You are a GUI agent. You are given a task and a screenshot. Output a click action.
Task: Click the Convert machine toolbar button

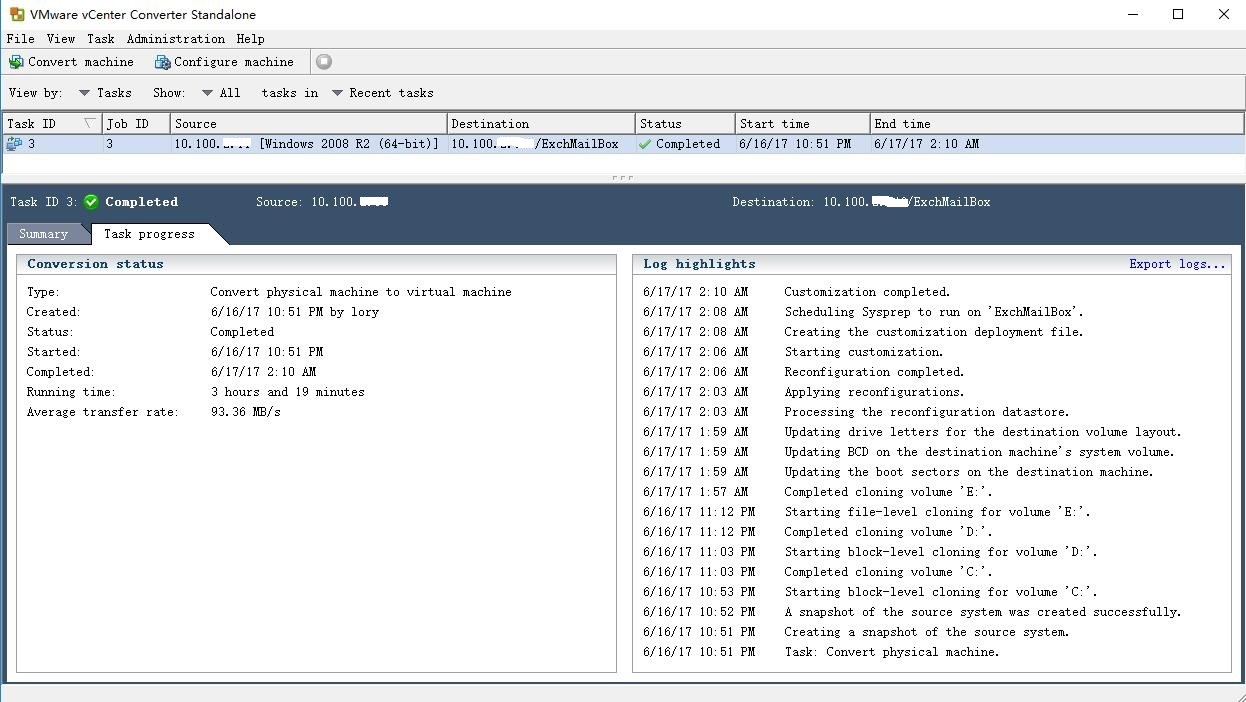(x=71, y=62)
